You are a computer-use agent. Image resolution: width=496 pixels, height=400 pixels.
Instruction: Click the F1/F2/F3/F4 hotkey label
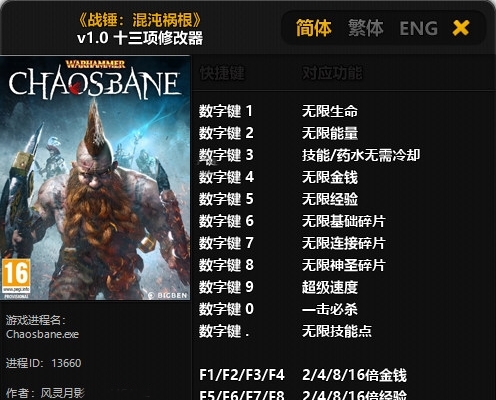242,375
